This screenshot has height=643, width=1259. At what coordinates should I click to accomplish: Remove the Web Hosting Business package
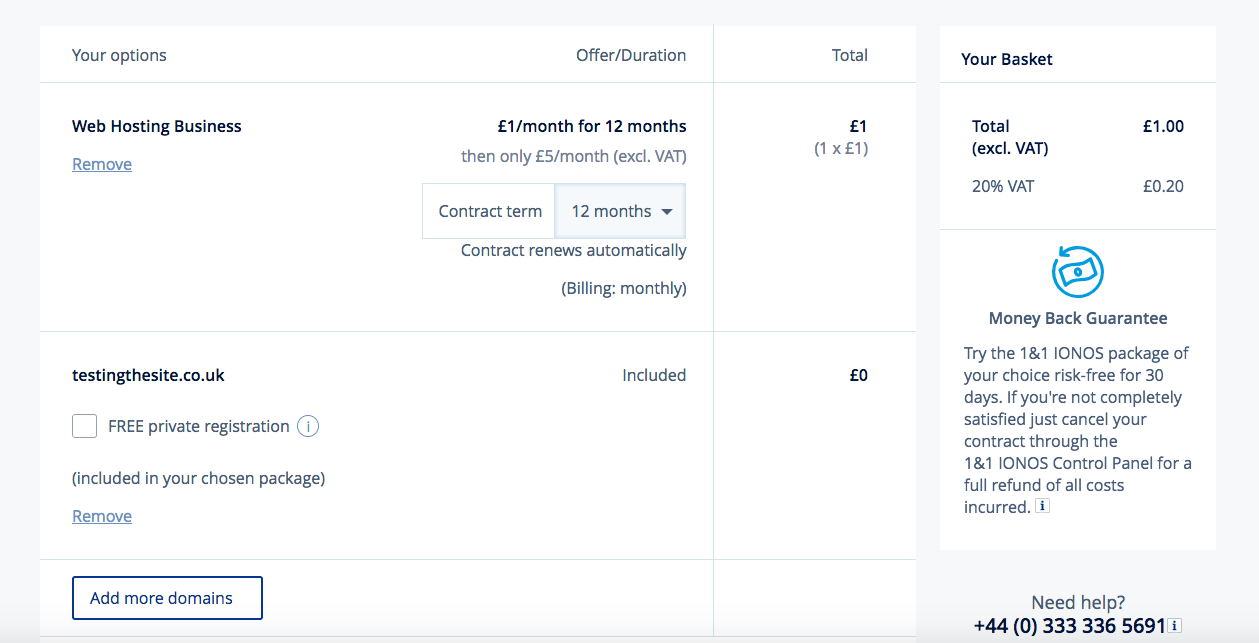101,163
